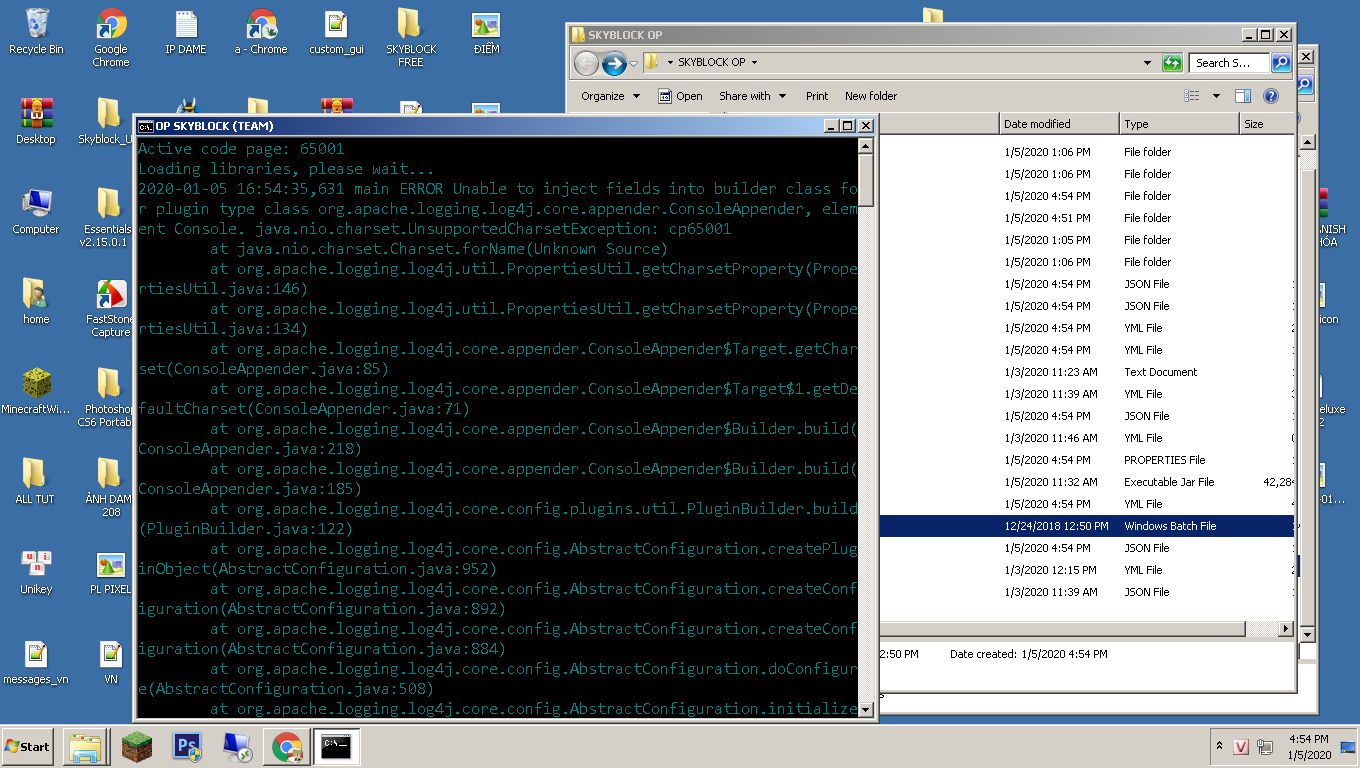Screen dimensions: 1360x768
Task: Open Photoshop from the taskbar
Action: tap(187, 746)
